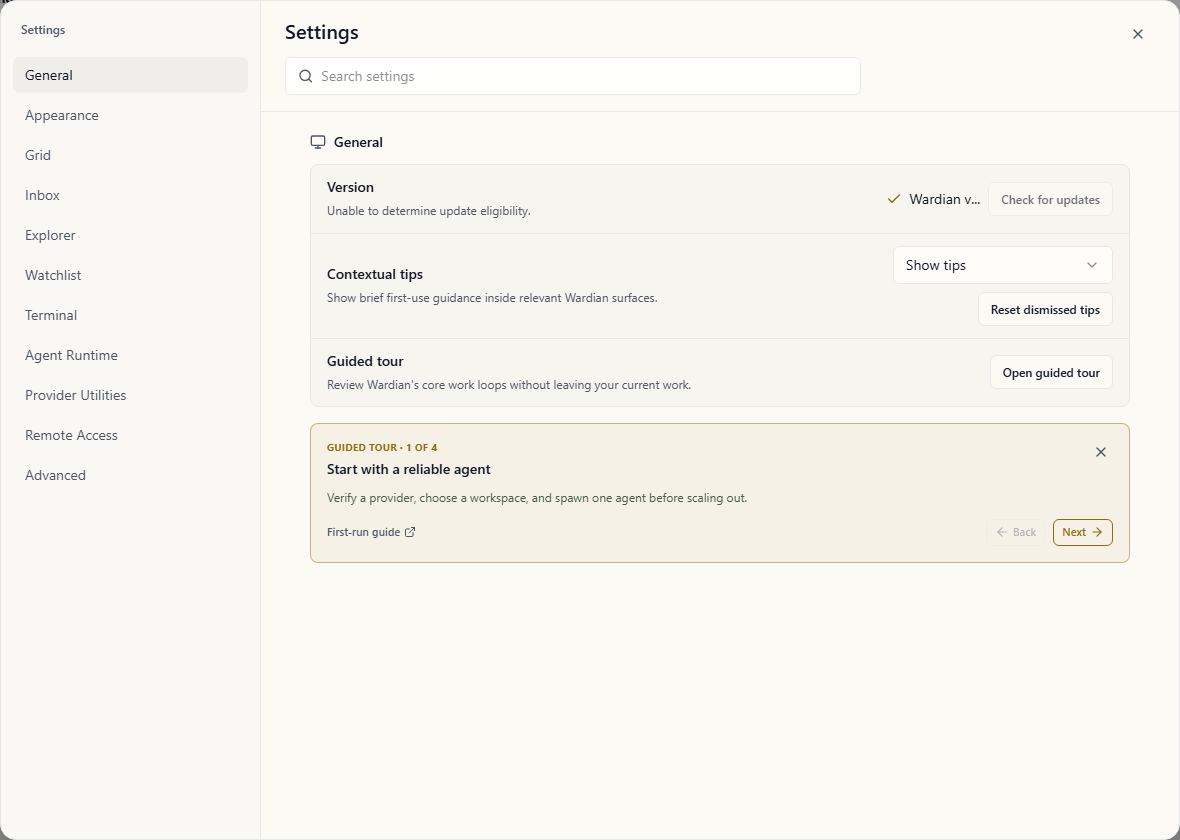Click the 'GUIDED TOUR · 1 OF 4' label
Image resolution: width=1180 pixels, height=840 pixels.
(x=382, y=447)
